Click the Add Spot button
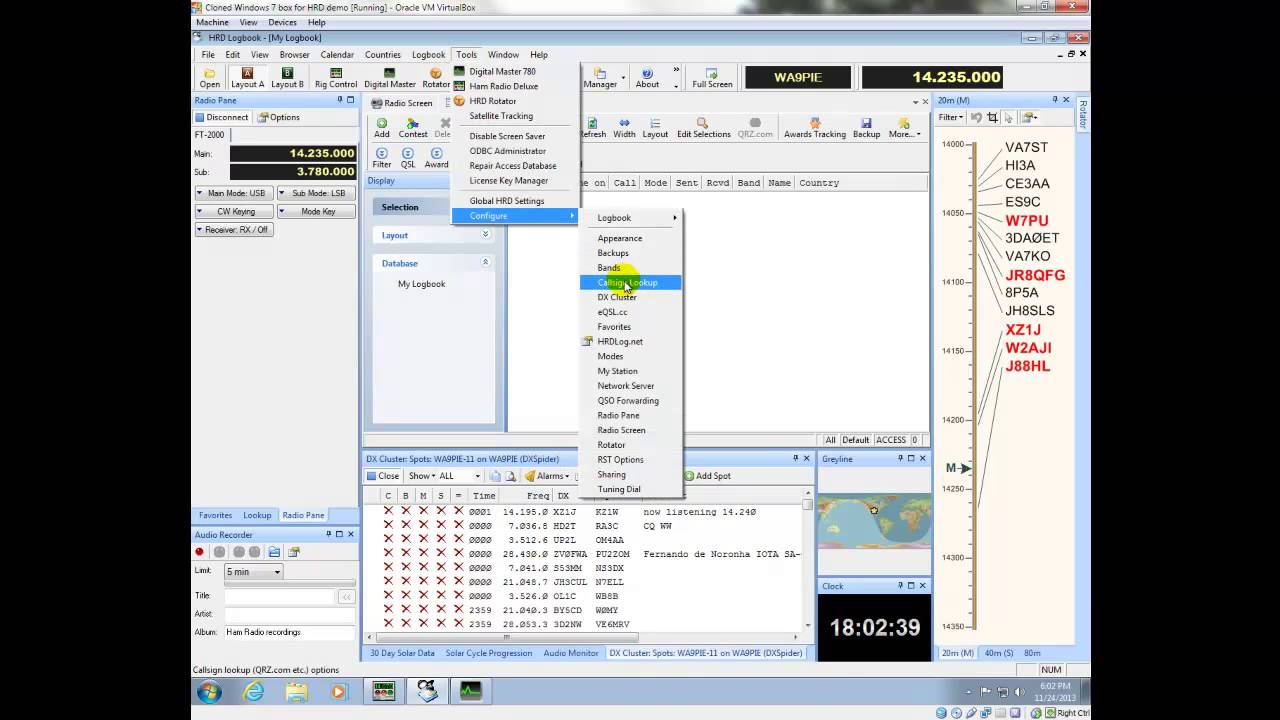1280x720 pixels. click(x=707, y=476)
